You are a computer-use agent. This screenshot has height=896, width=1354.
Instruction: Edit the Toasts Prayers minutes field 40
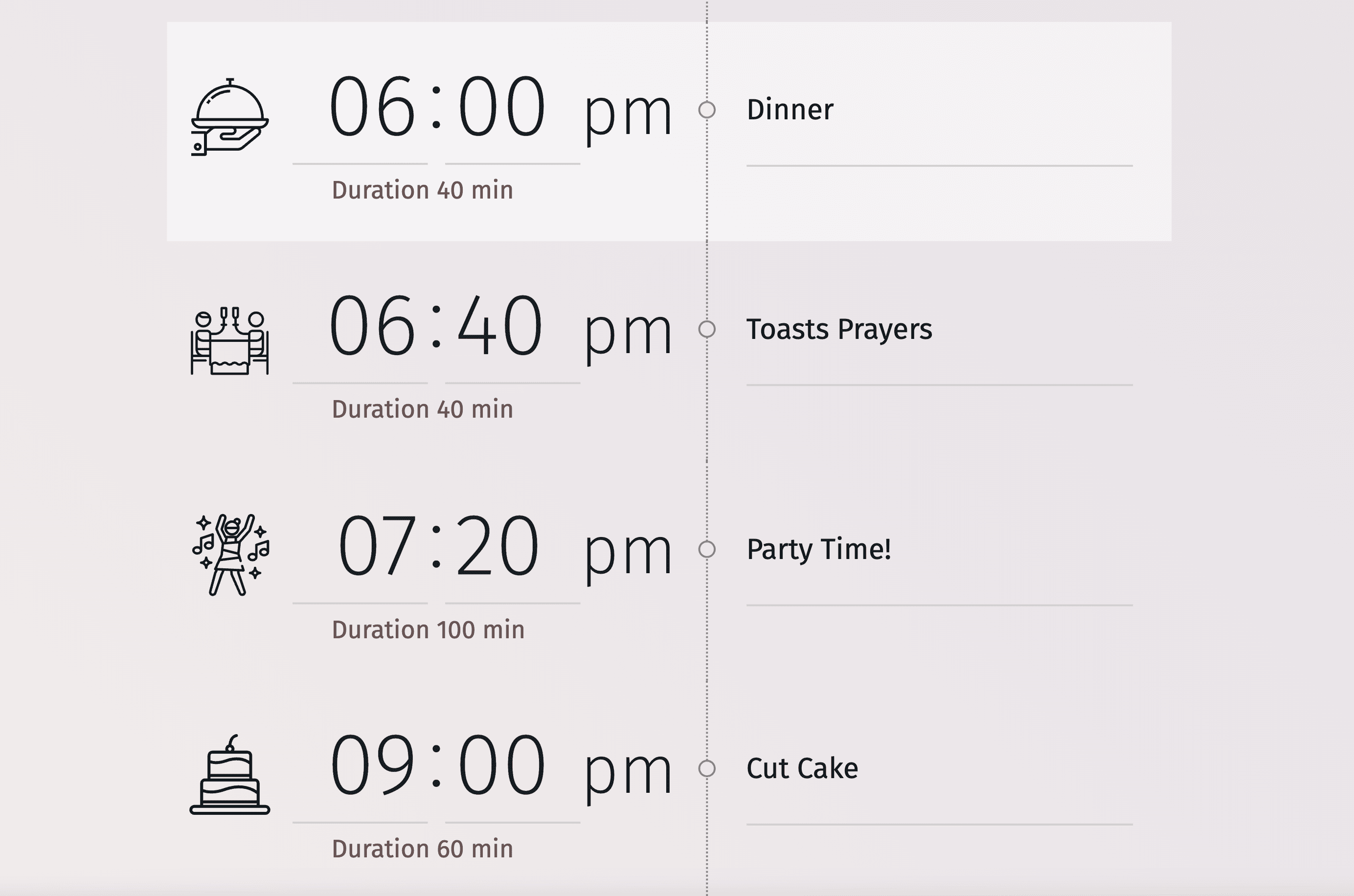tap(499, 326)
